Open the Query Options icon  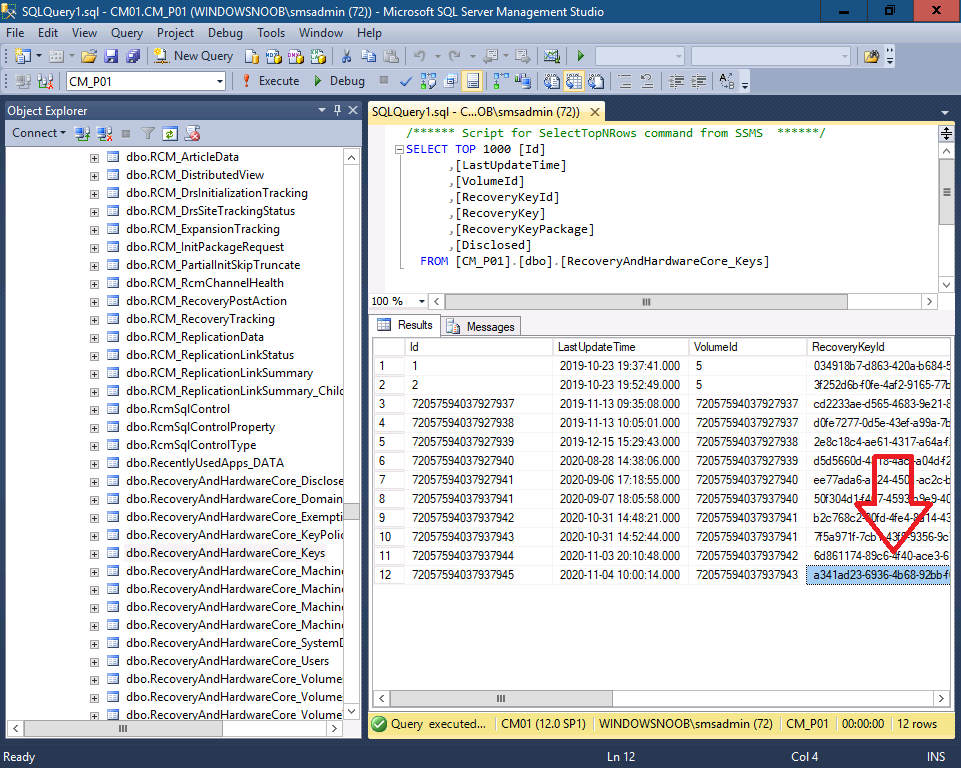click(451, 81)
